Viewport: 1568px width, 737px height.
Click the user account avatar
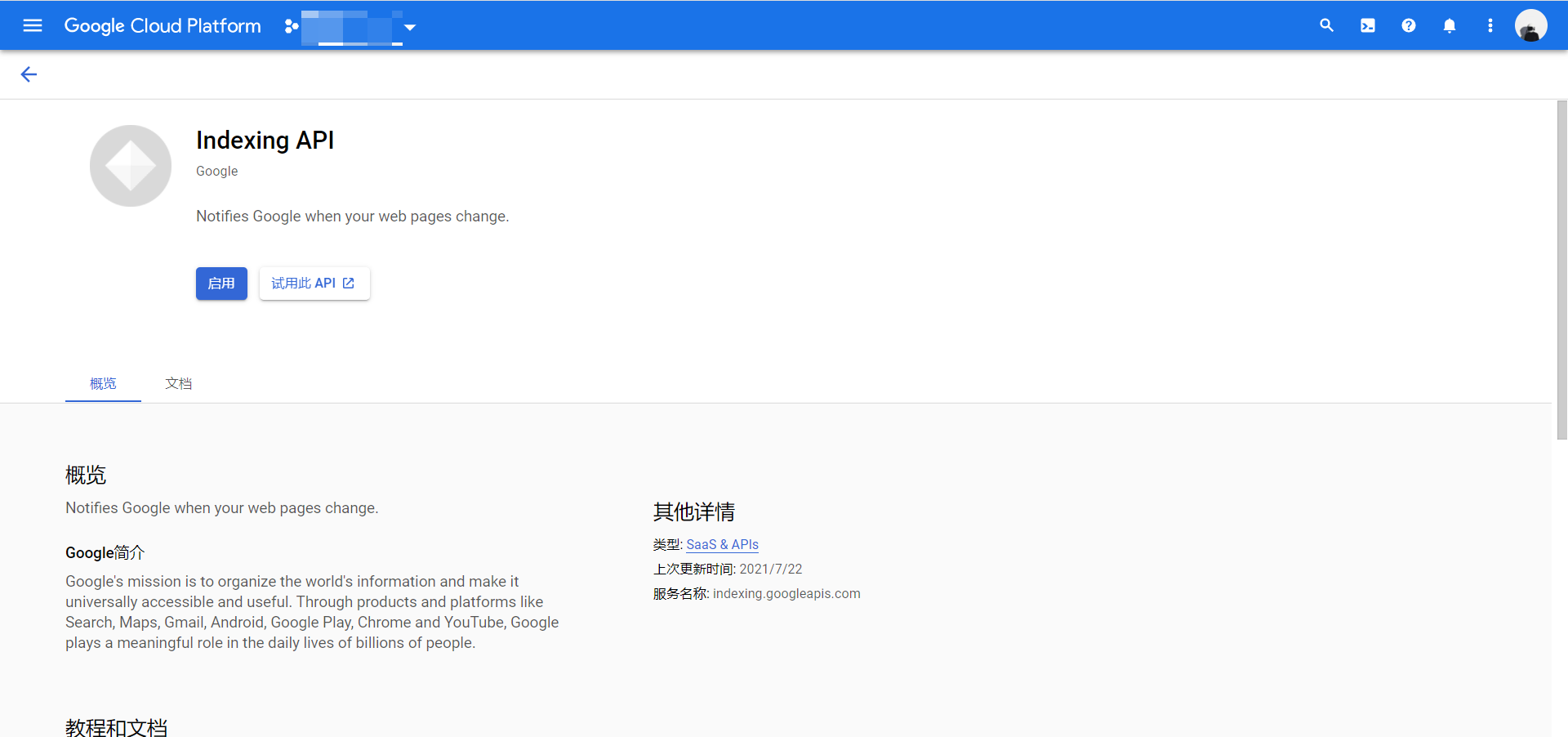tap(1530, 25)
